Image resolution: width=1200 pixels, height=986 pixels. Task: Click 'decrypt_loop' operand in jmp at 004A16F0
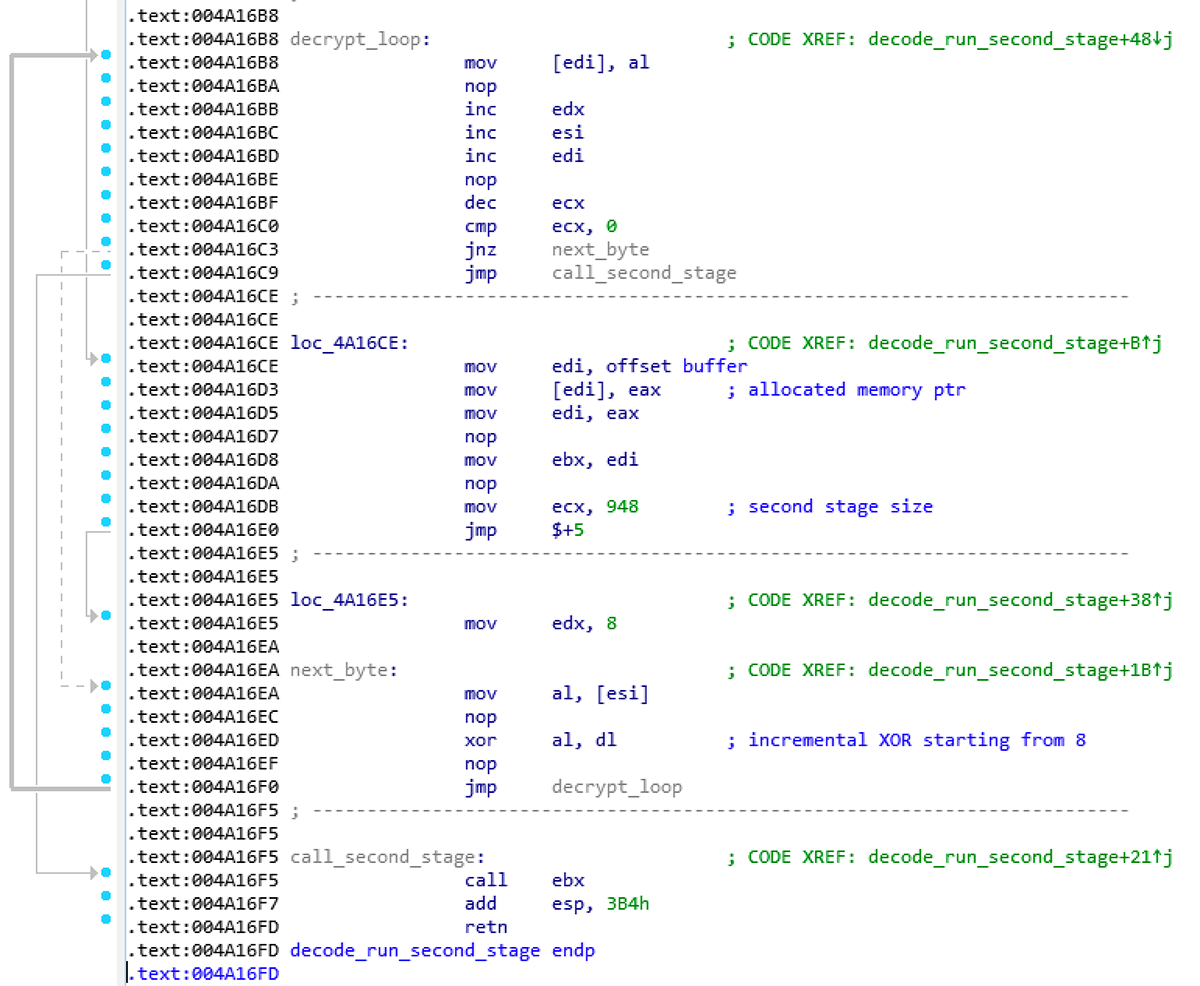click(x=617, y=787)
